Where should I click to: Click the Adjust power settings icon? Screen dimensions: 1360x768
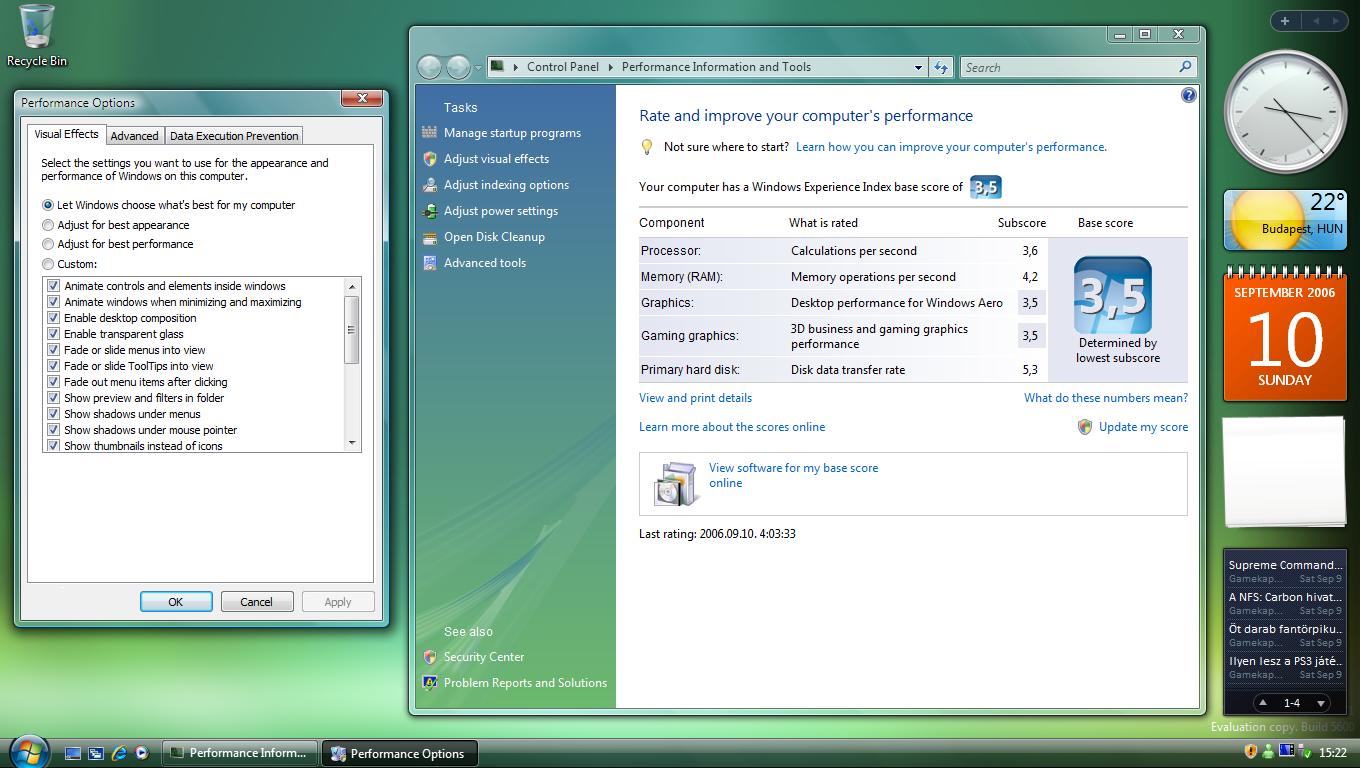[430, 211]
